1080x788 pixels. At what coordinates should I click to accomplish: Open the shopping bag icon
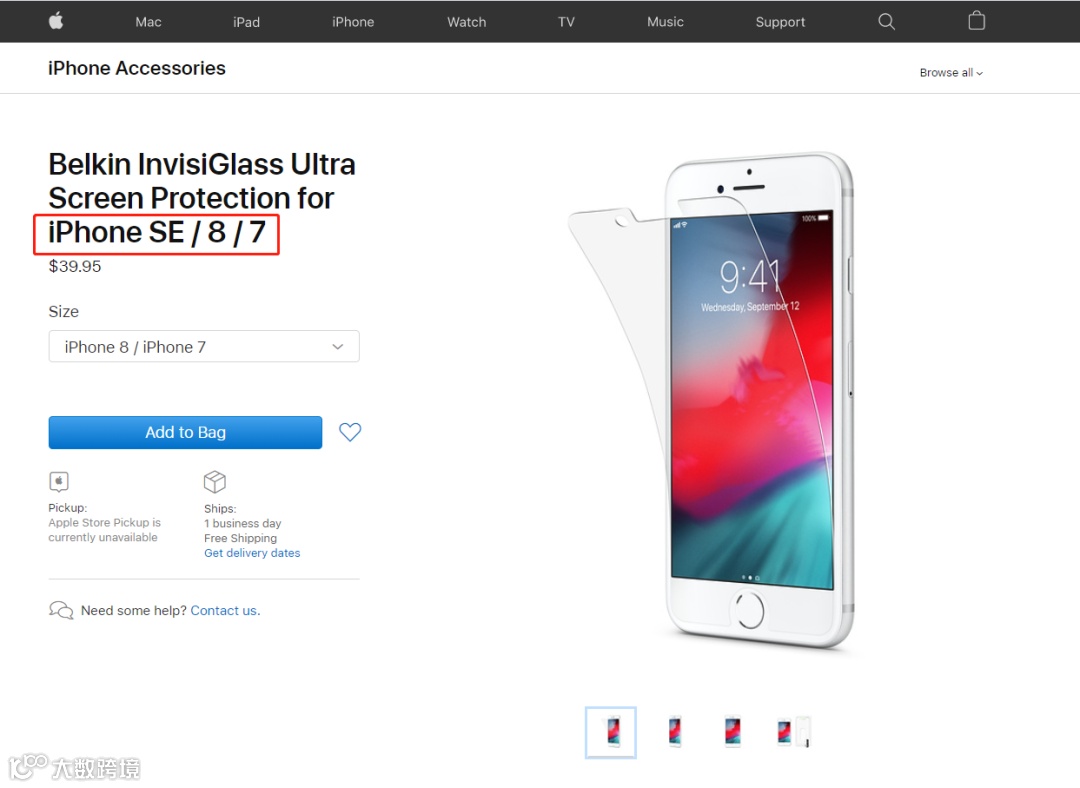click(976, 21)
